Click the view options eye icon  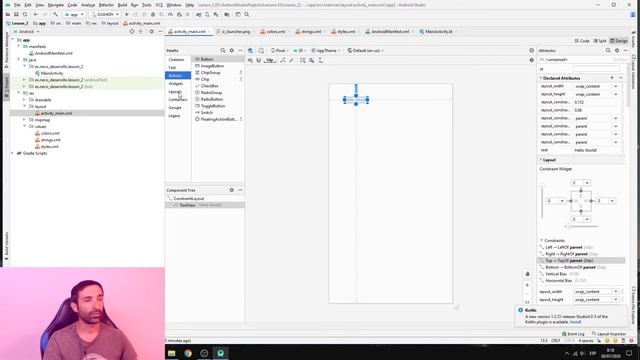250,60
